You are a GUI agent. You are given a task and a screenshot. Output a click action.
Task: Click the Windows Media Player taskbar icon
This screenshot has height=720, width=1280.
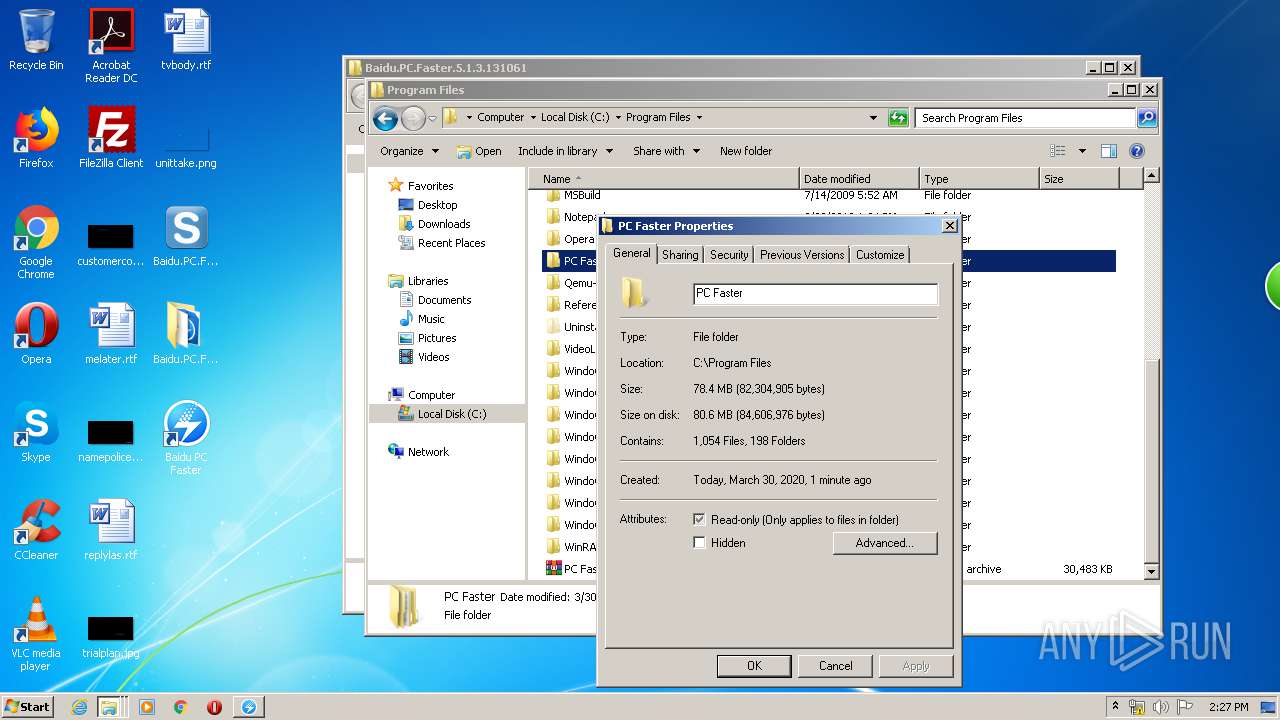tap(146, 707)
